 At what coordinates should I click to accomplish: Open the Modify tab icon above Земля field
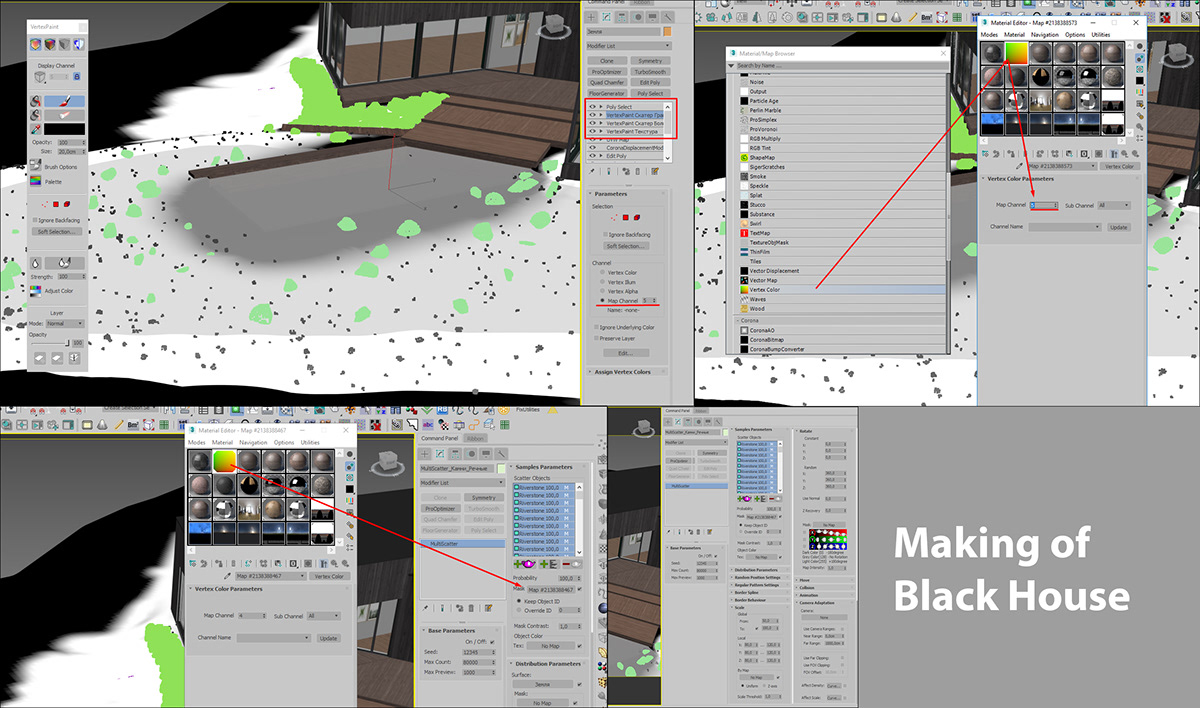608,17
